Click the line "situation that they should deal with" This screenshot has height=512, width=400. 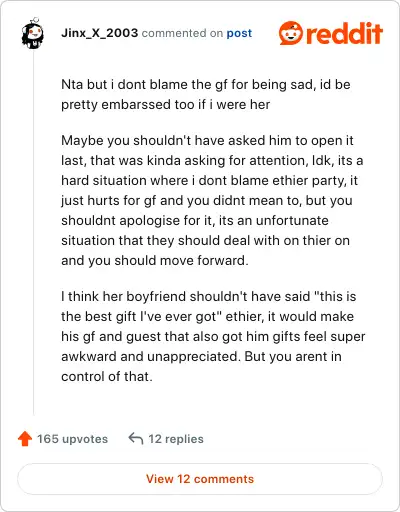click(x=205, y=240)
